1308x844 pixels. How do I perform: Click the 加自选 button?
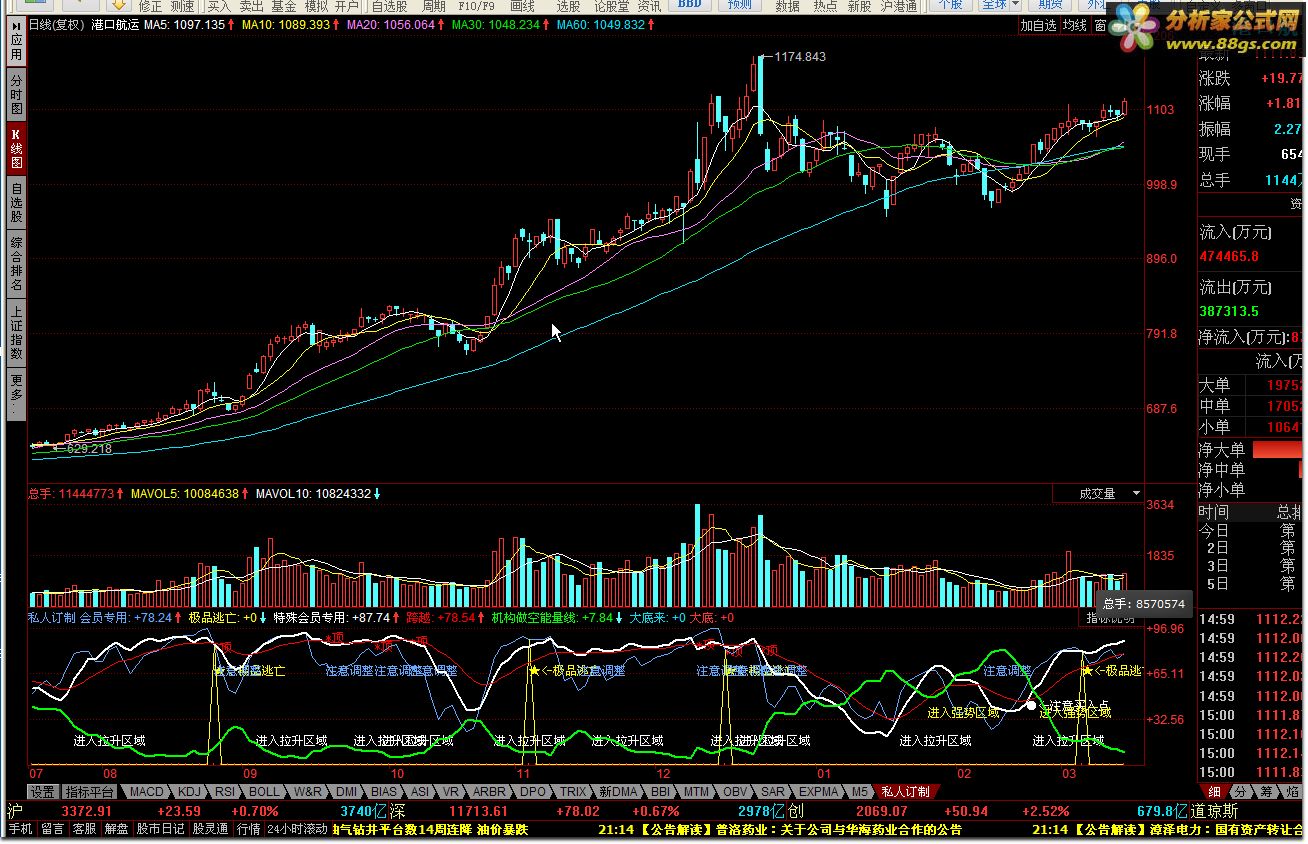1038,25
